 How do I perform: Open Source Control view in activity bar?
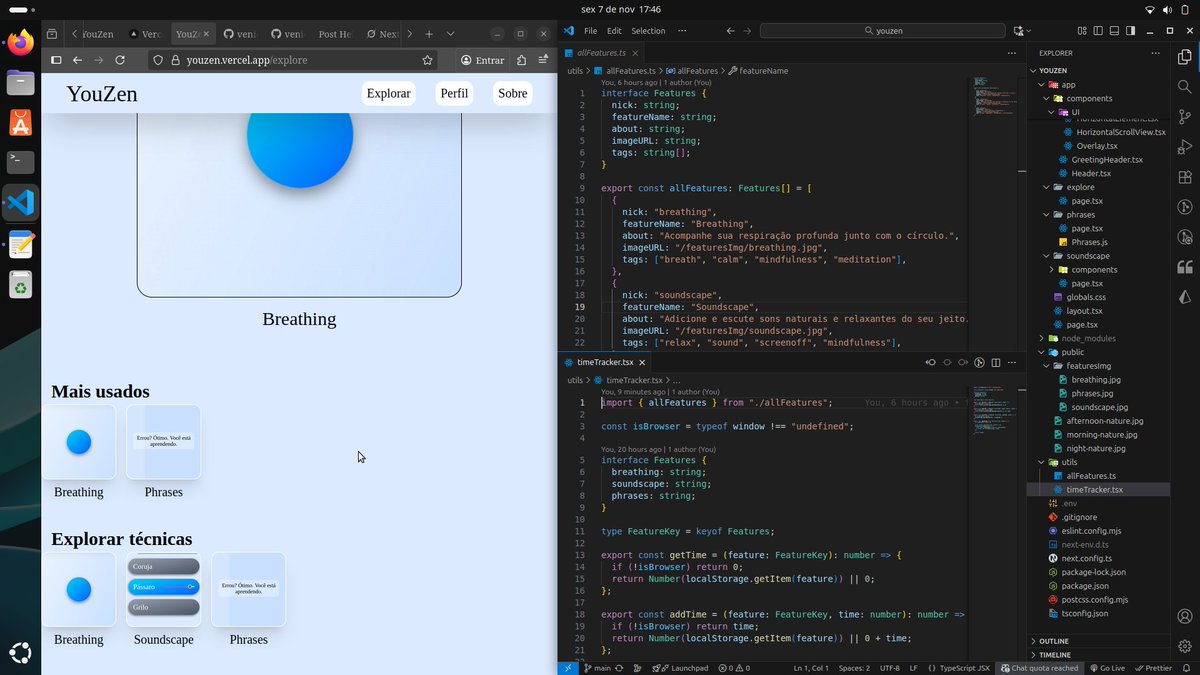click(1186, 117)
